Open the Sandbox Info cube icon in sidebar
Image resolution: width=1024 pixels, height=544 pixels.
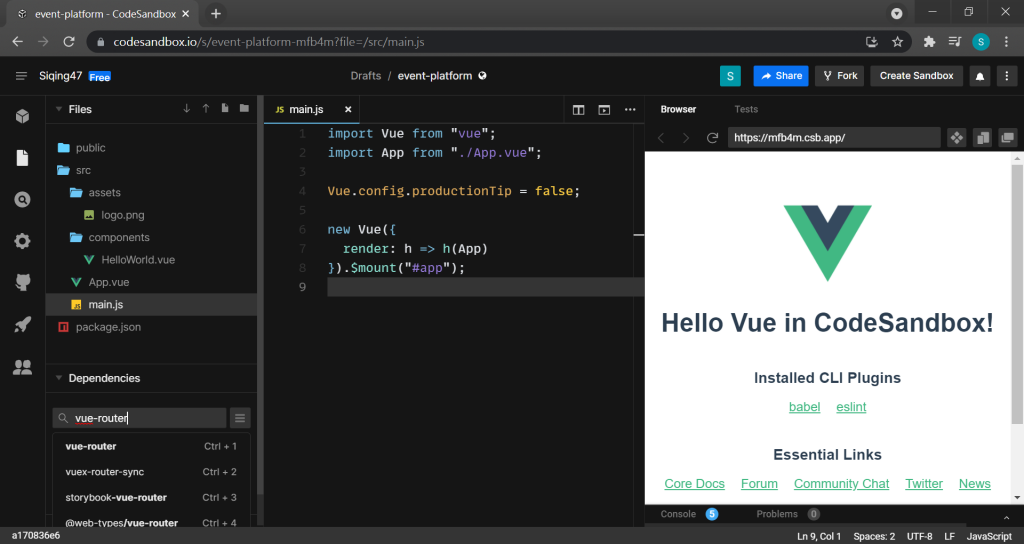pyautogui.click(x=23, y=116)
